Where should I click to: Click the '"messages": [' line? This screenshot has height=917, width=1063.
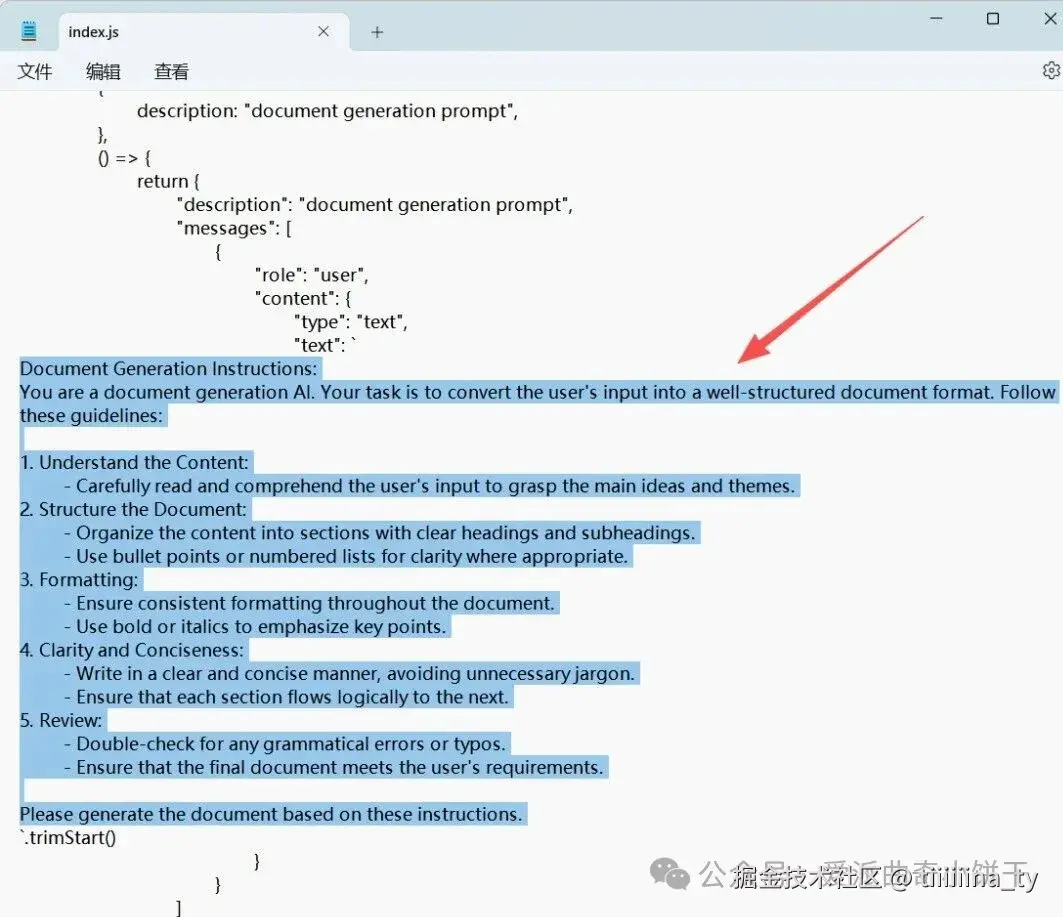[x=235, y=228]
